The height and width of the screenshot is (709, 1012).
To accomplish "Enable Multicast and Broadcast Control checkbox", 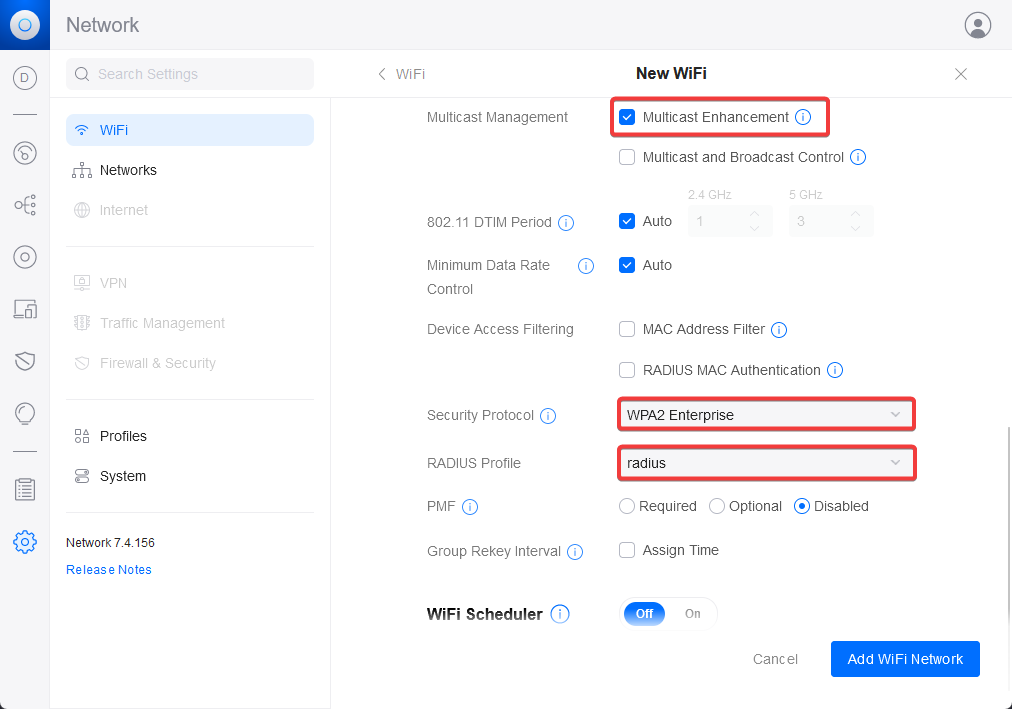I will pyautogui.click(x=627, y=157).
